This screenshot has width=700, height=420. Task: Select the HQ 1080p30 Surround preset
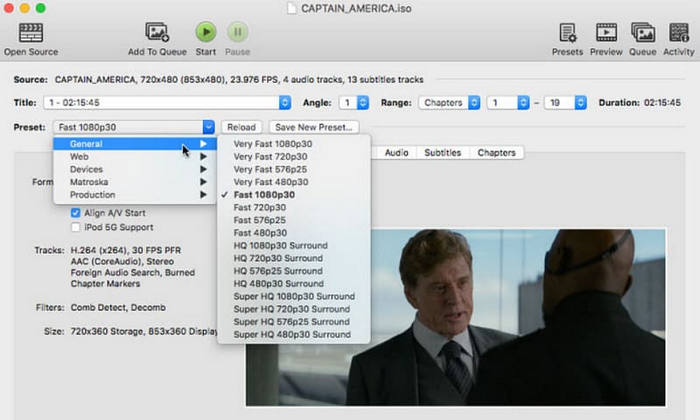[294, 245]
